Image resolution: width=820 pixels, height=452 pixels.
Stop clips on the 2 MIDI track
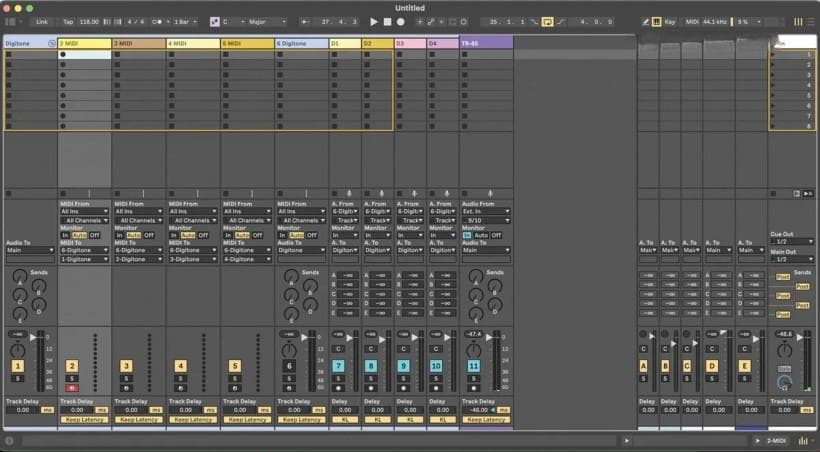pyautogui.click(x=63, y=194)
